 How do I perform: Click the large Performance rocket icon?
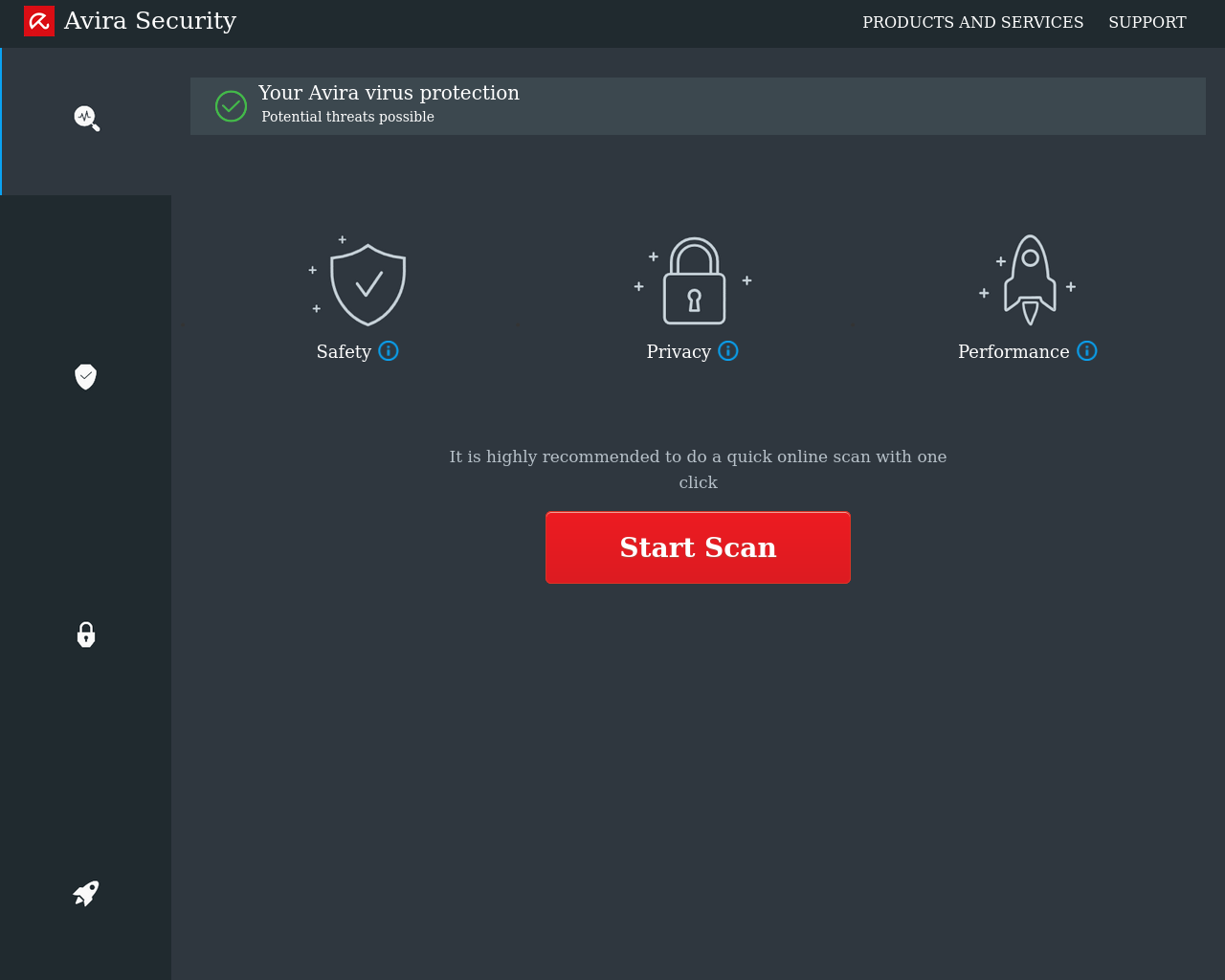pos(1029,280)
